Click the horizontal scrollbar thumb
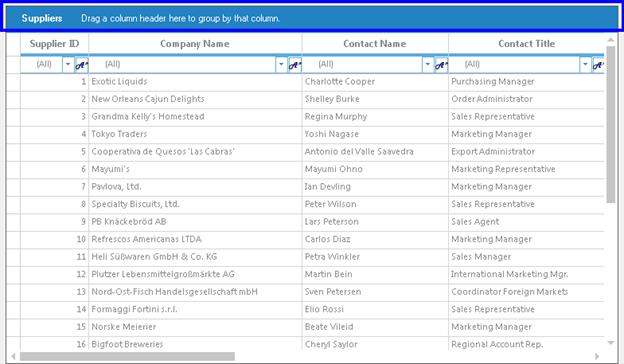This screenshot has height=364, width=624. point(127,356)
